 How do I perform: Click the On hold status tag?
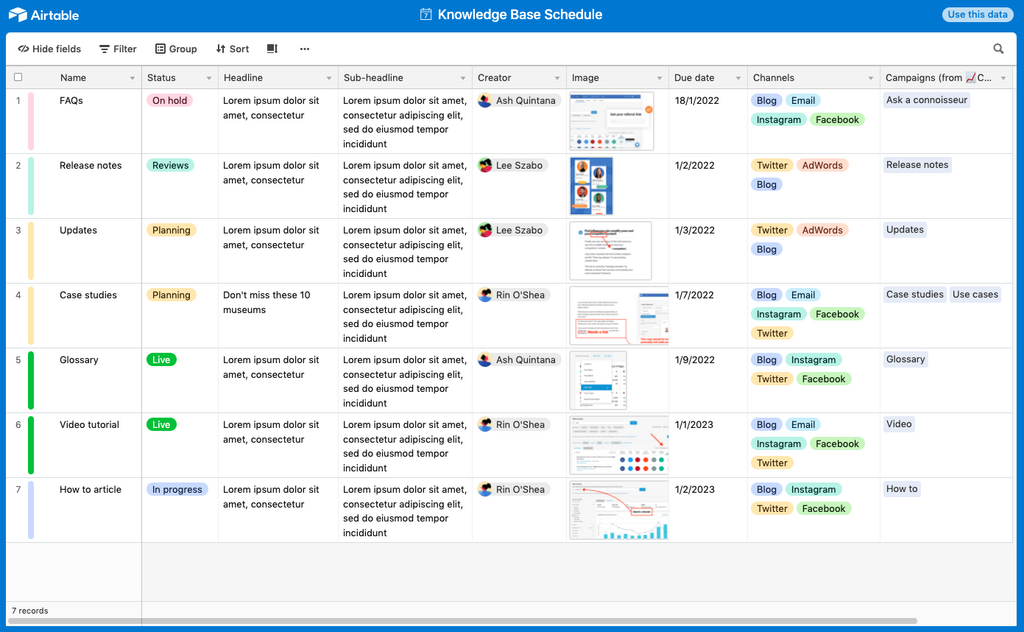coord(169,101)
